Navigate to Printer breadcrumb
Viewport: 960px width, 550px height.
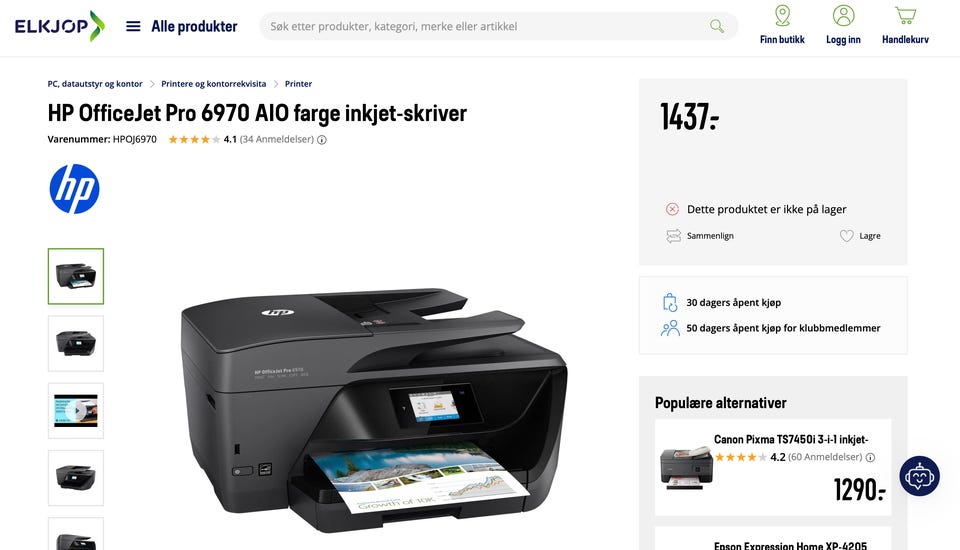(298, 84)
